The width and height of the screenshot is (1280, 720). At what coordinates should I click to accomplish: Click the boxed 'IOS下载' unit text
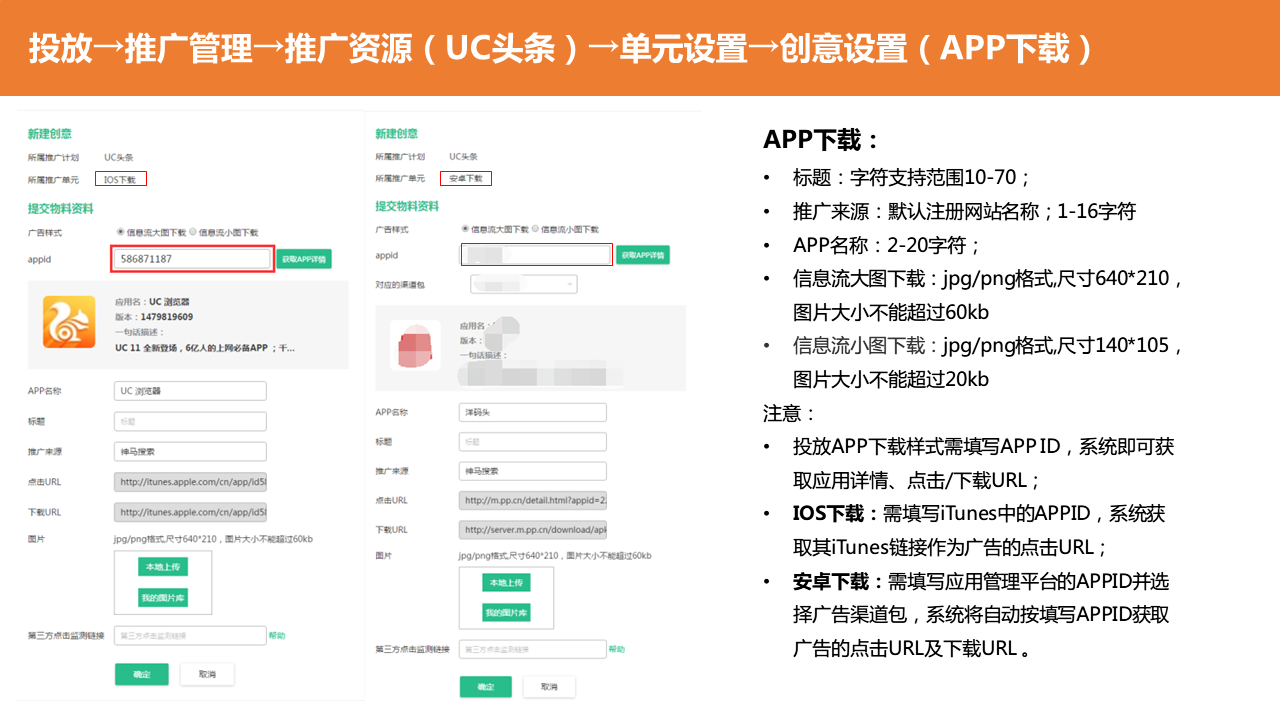click(122, 179)
